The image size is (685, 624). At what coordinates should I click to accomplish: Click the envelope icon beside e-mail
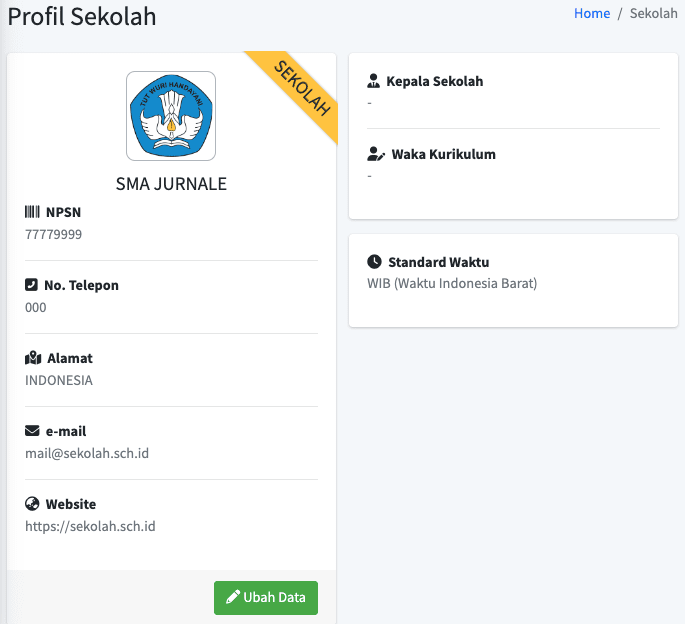point(32,431)
